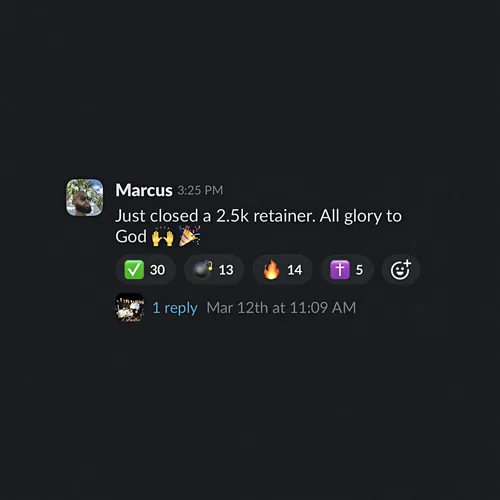Click the reaction count 14

(295, 270)
